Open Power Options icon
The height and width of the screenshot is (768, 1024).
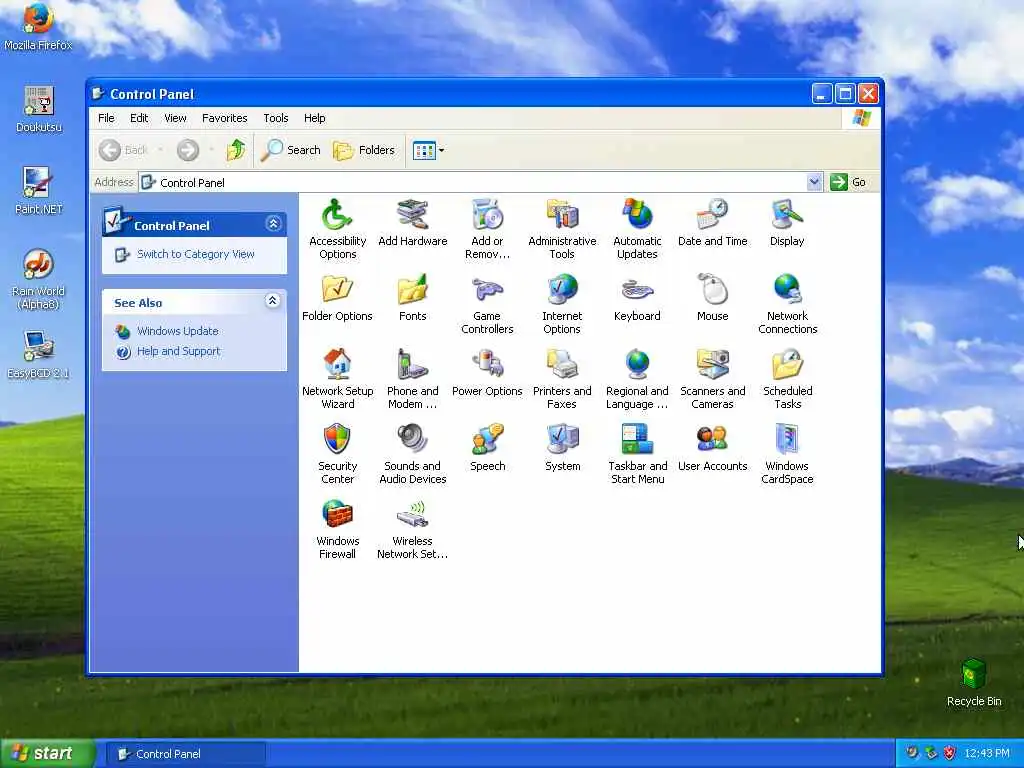(x=487, y=373)
